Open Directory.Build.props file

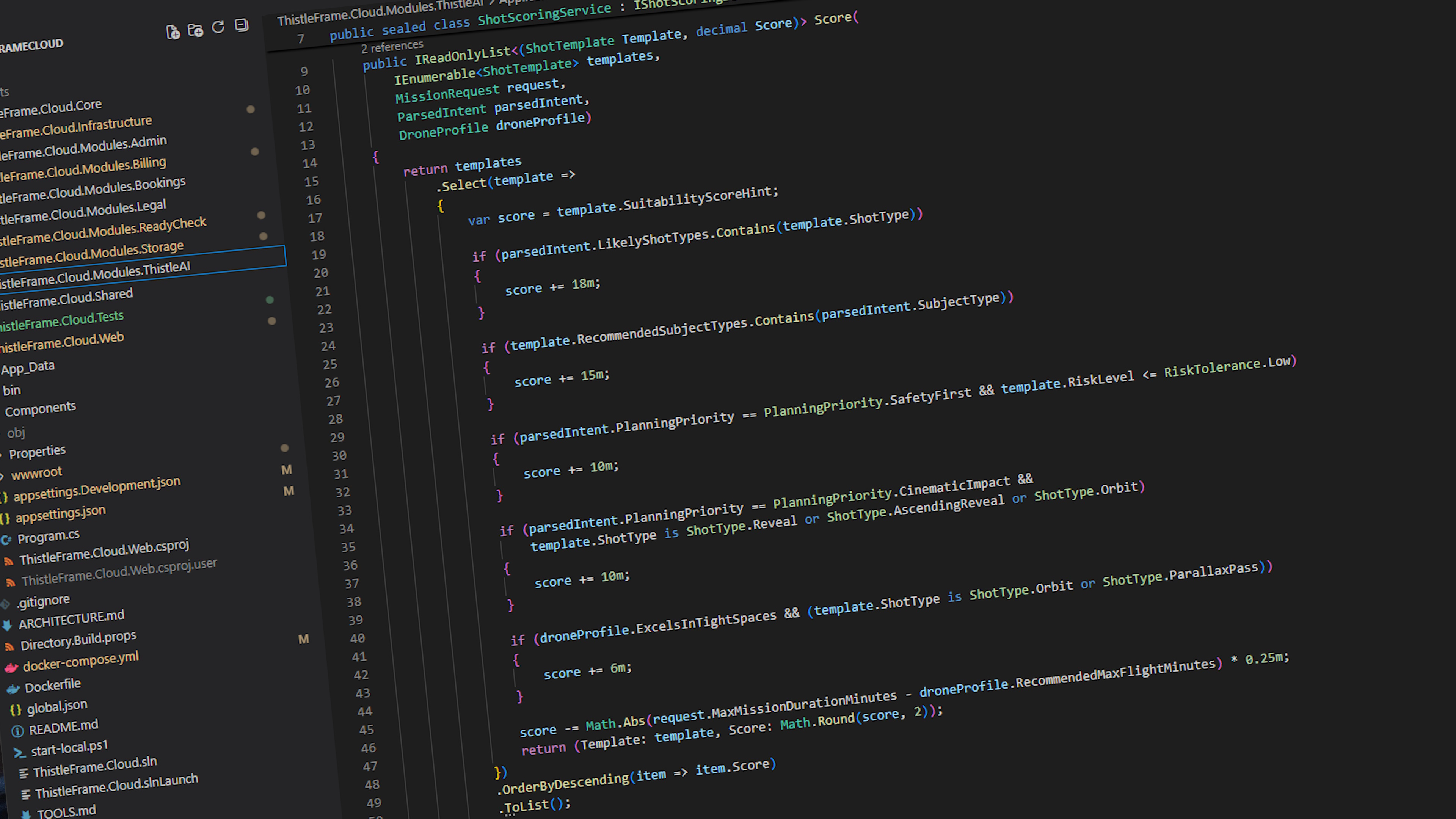click(78, 641)
